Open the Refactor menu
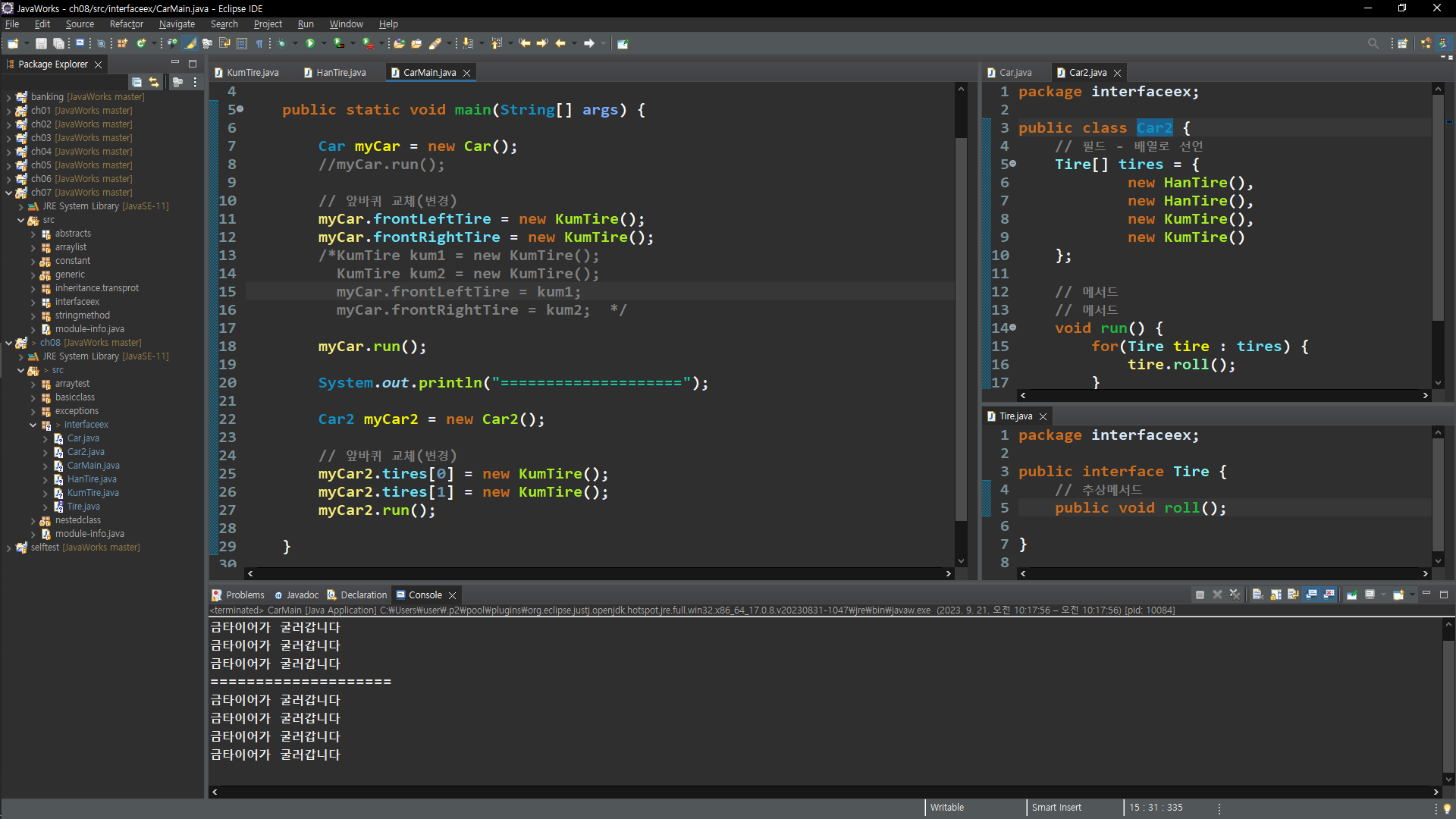The image size is (1456, 819). pyautogui.click(x=126, y=24)
